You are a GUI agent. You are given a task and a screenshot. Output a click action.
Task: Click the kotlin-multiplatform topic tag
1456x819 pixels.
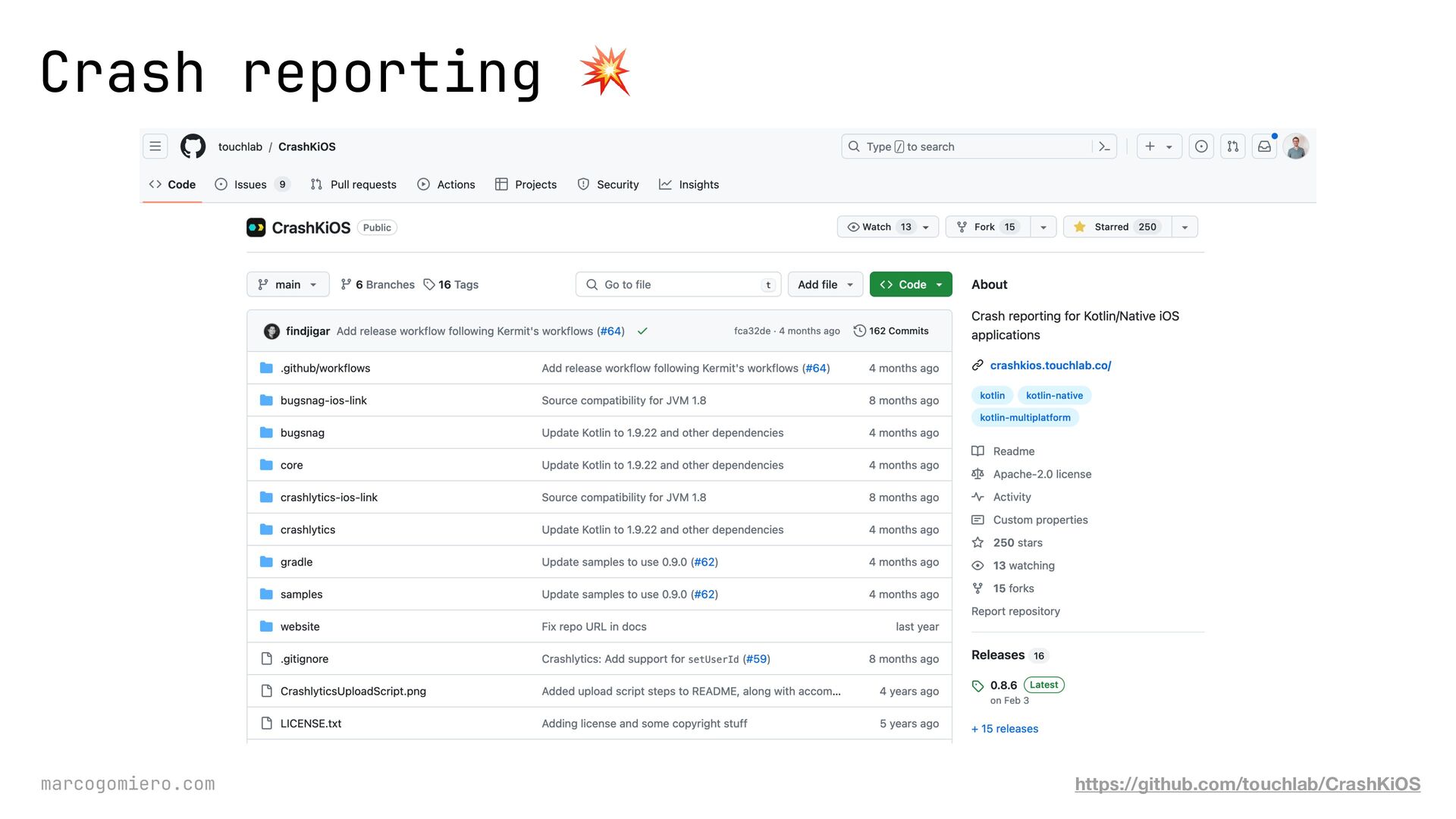click(1025, 418)
